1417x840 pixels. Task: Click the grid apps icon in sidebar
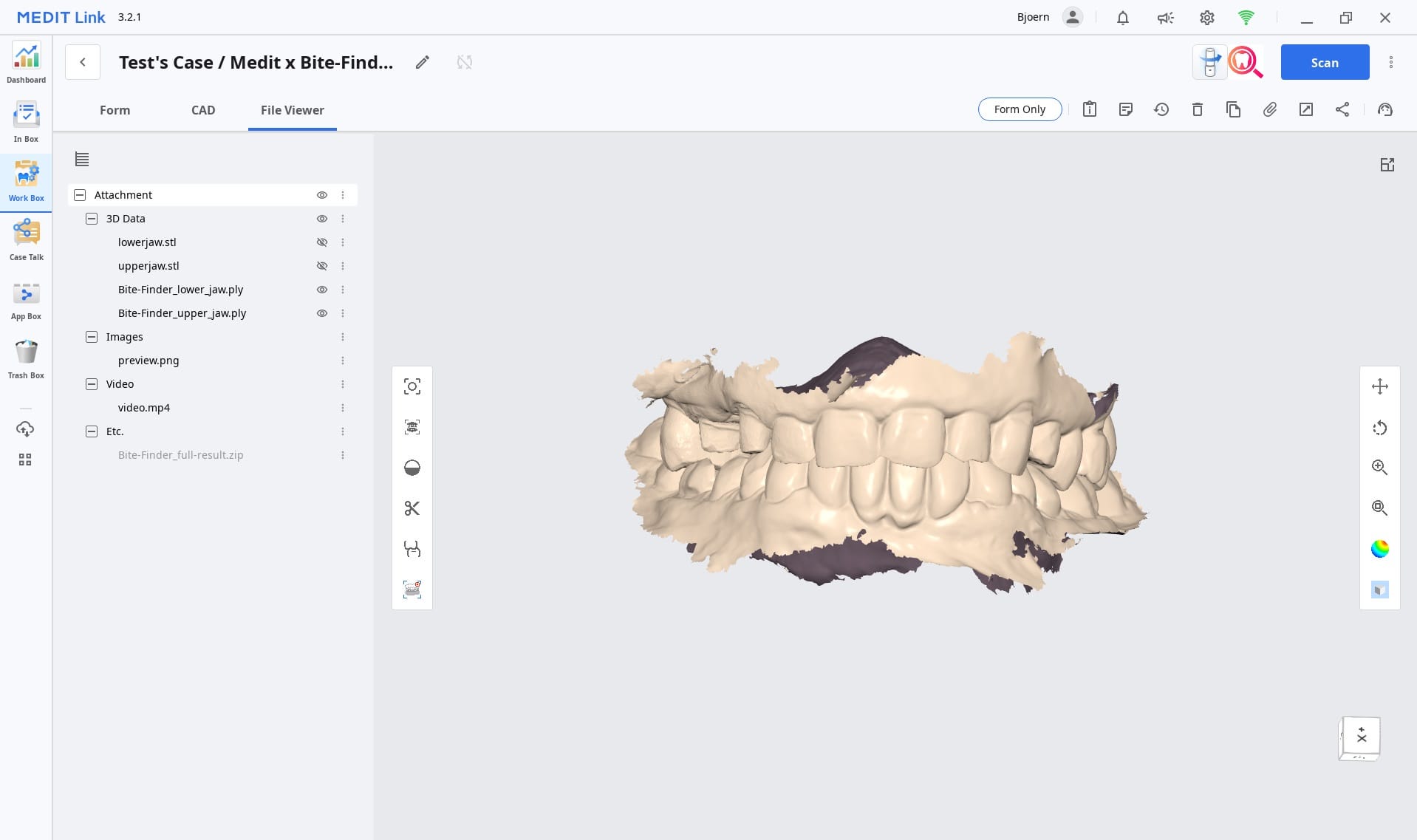(25, 460)
